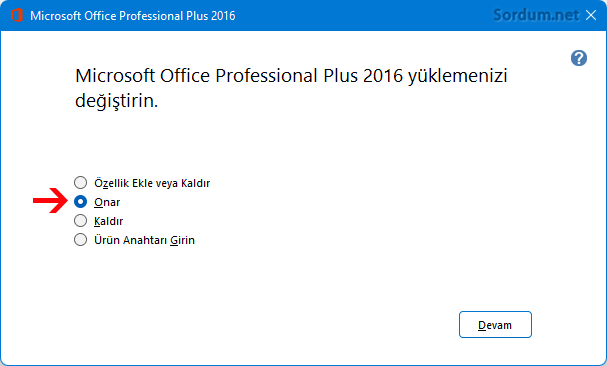Click the word değiştirin in the heading
The image size is (607, 366).
tap(117, 101)
